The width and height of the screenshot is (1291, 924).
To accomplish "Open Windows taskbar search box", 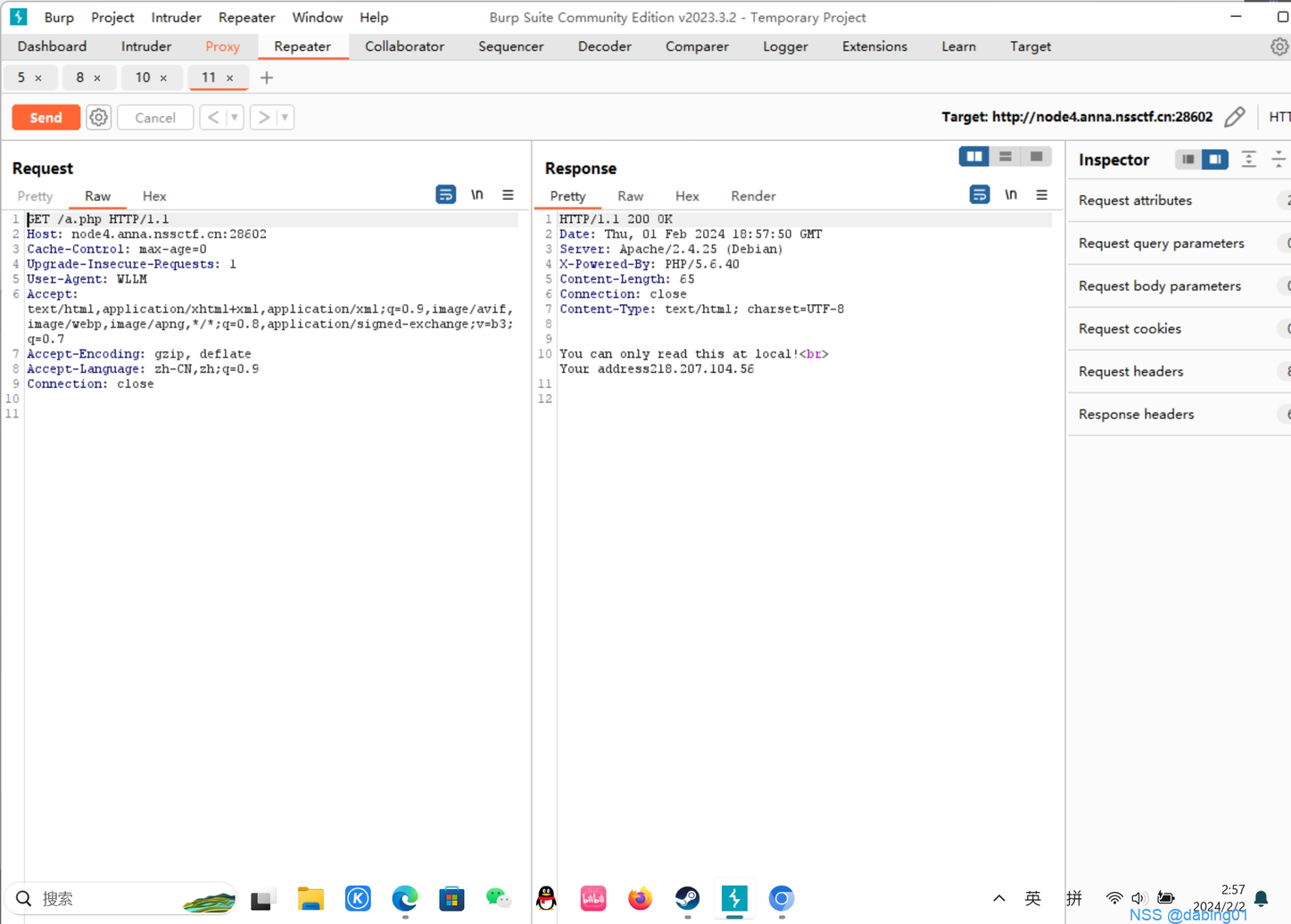I will coord(121,898).
